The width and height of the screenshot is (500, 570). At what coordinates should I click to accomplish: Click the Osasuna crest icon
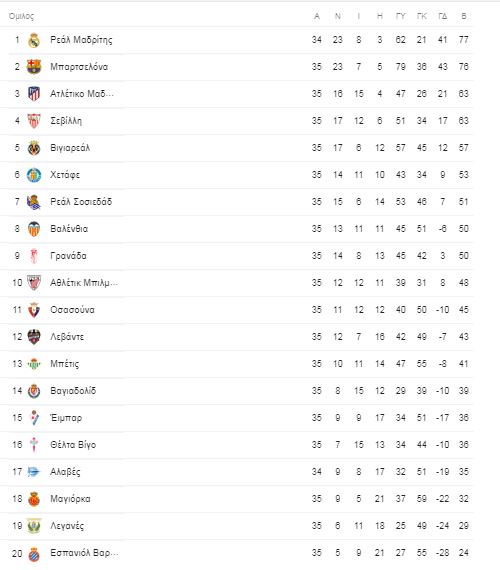point(34,310)
